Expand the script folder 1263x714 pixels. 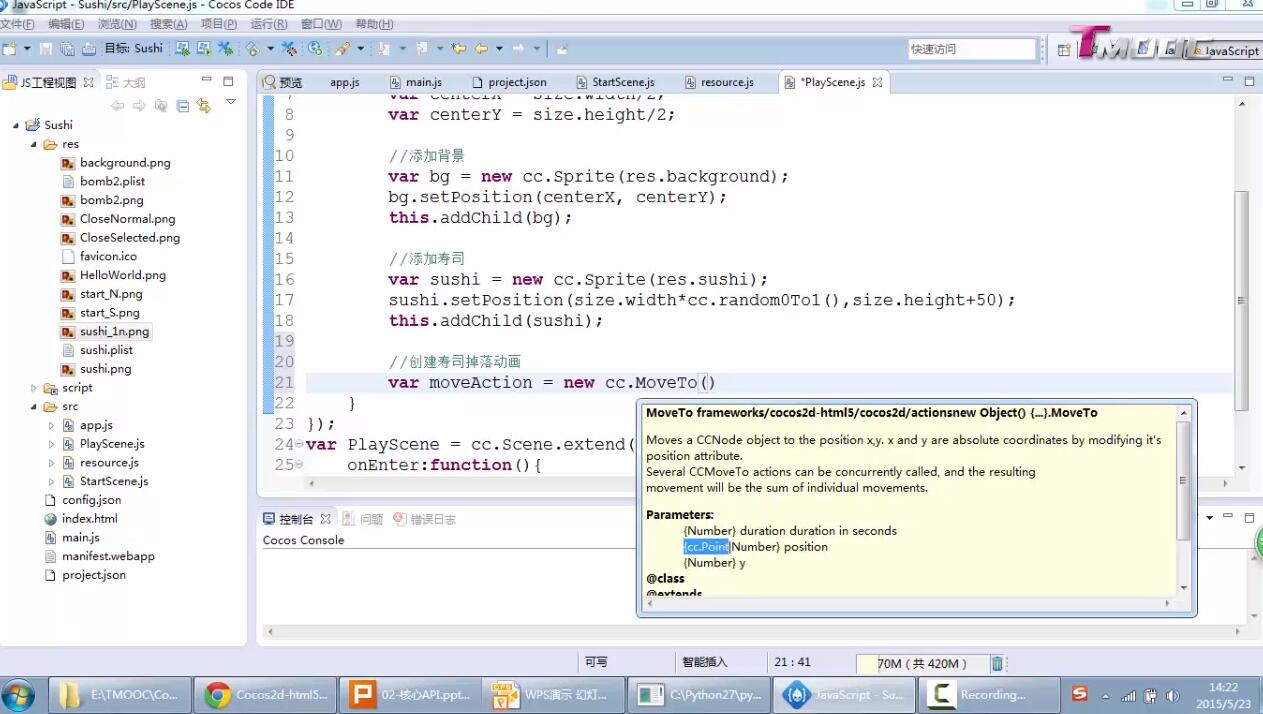(x=35, y=388)
